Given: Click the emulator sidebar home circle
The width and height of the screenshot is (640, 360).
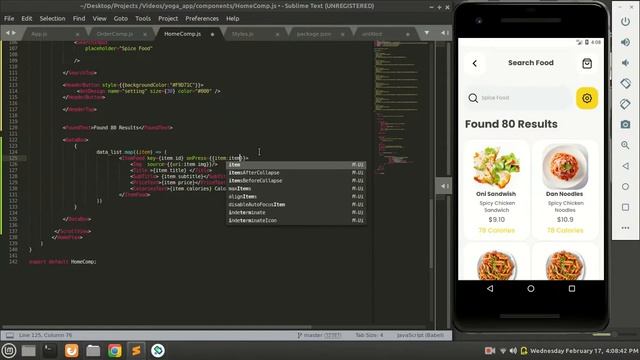Looking at the screenshot, I should point(625,187).
